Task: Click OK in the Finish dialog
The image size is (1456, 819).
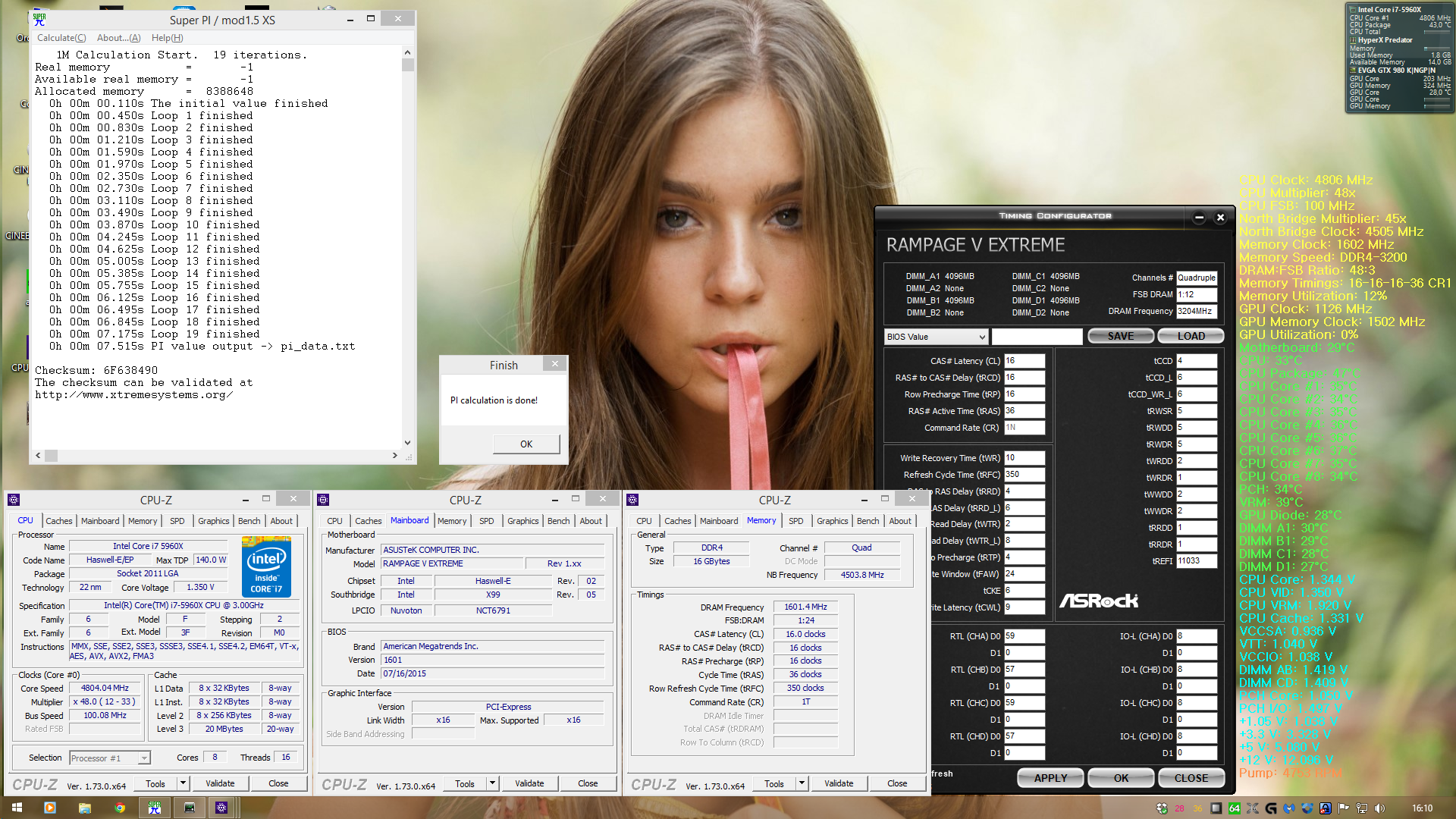Action: tap(526, 444)
